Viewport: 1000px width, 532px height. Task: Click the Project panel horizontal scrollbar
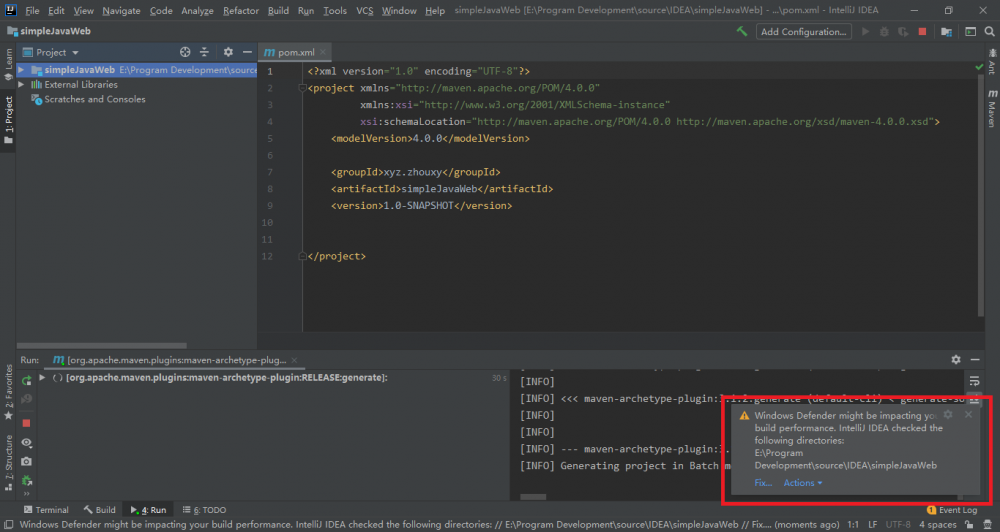[x=101, y=345]
